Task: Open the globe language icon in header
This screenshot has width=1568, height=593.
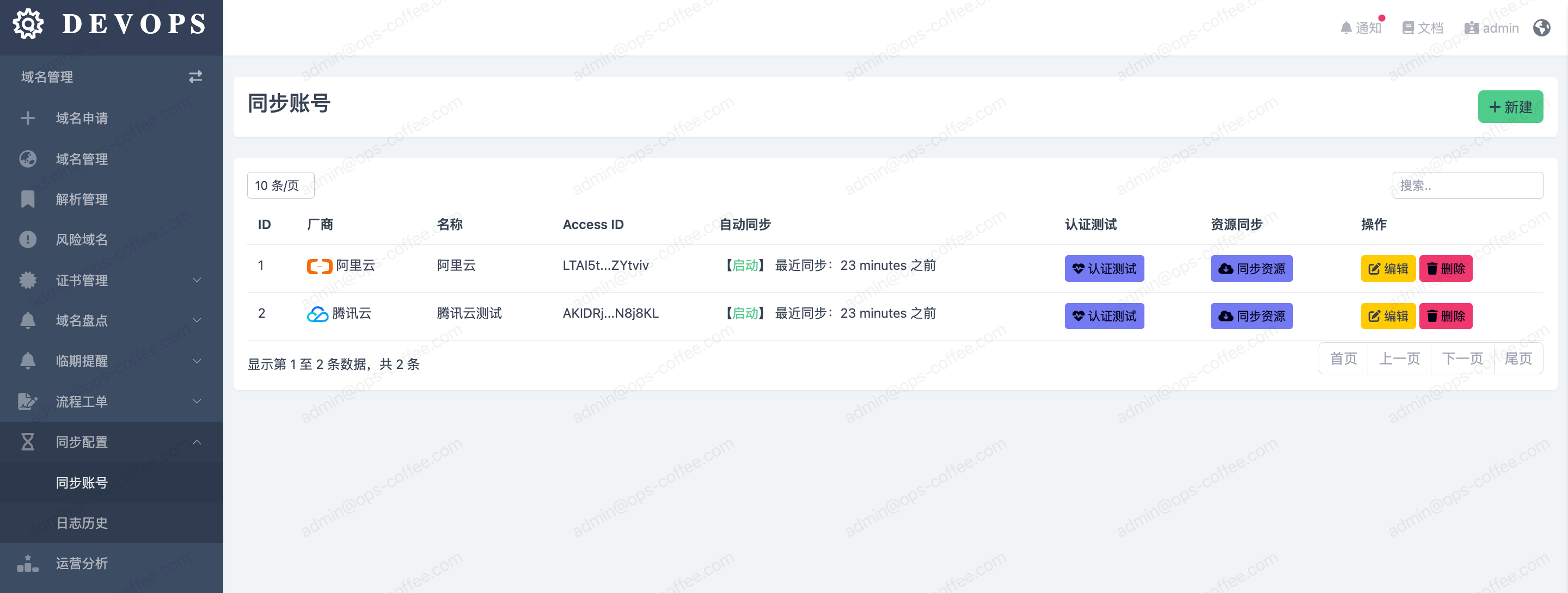Action: [1541, 28]
